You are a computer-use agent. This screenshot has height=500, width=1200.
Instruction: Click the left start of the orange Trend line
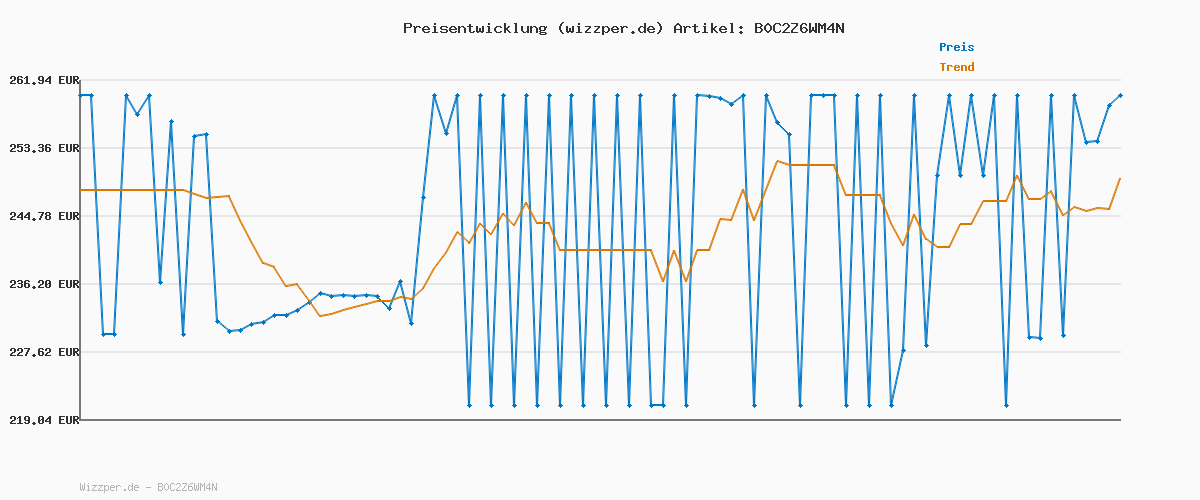81,190
